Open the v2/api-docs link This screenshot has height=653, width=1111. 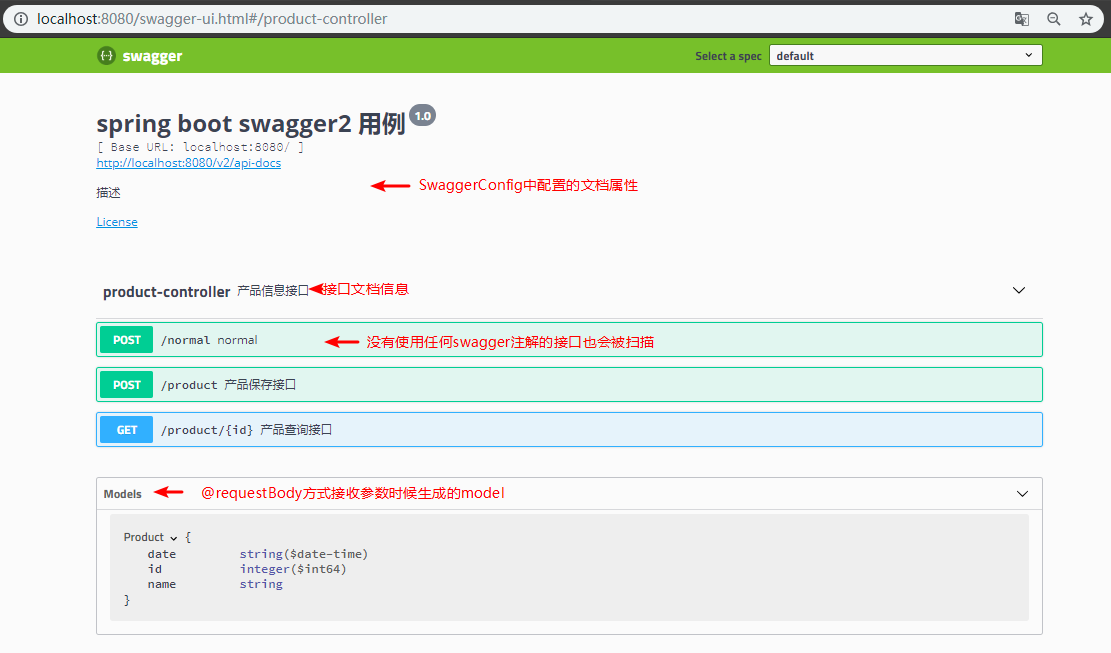coord(188,163)
